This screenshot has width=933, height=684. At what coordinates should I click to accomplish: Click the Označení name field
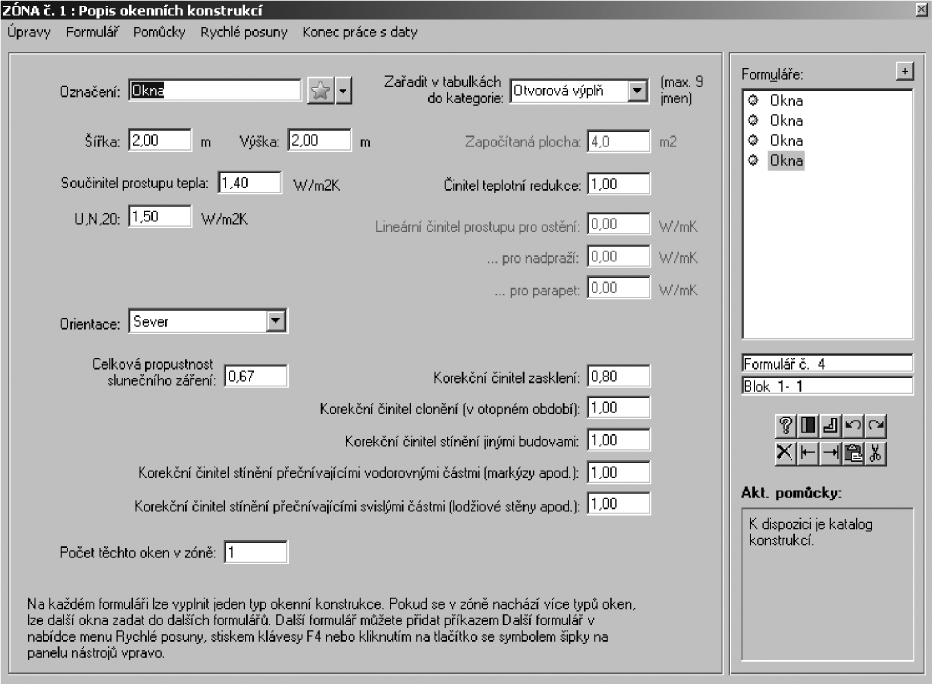point(215,90)
